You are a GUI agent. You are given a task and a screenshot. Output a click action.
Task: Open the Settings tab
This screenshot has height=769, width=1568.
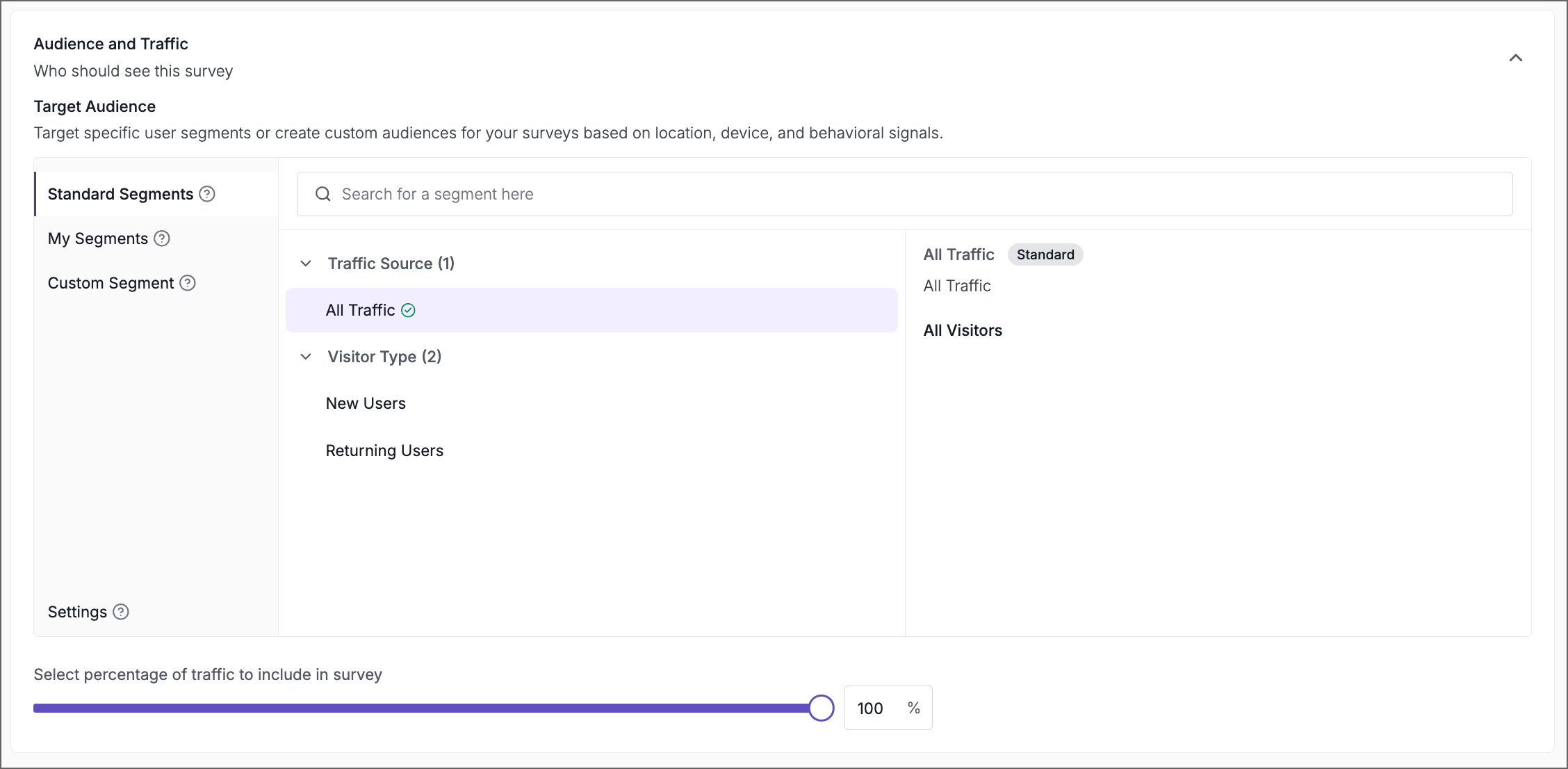click(x=77, y=612)
